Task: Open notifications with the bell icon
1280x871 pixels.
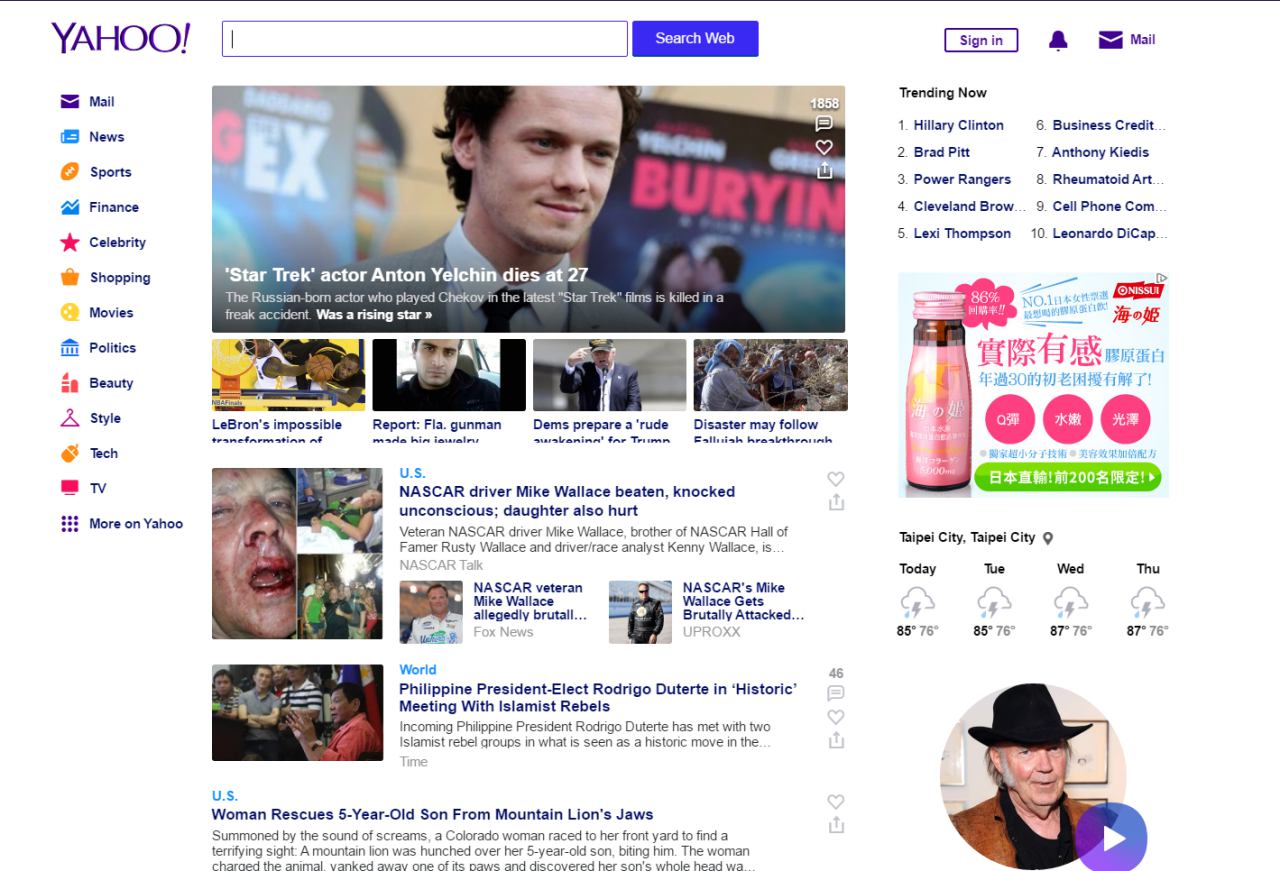Action: (1058, 40)
